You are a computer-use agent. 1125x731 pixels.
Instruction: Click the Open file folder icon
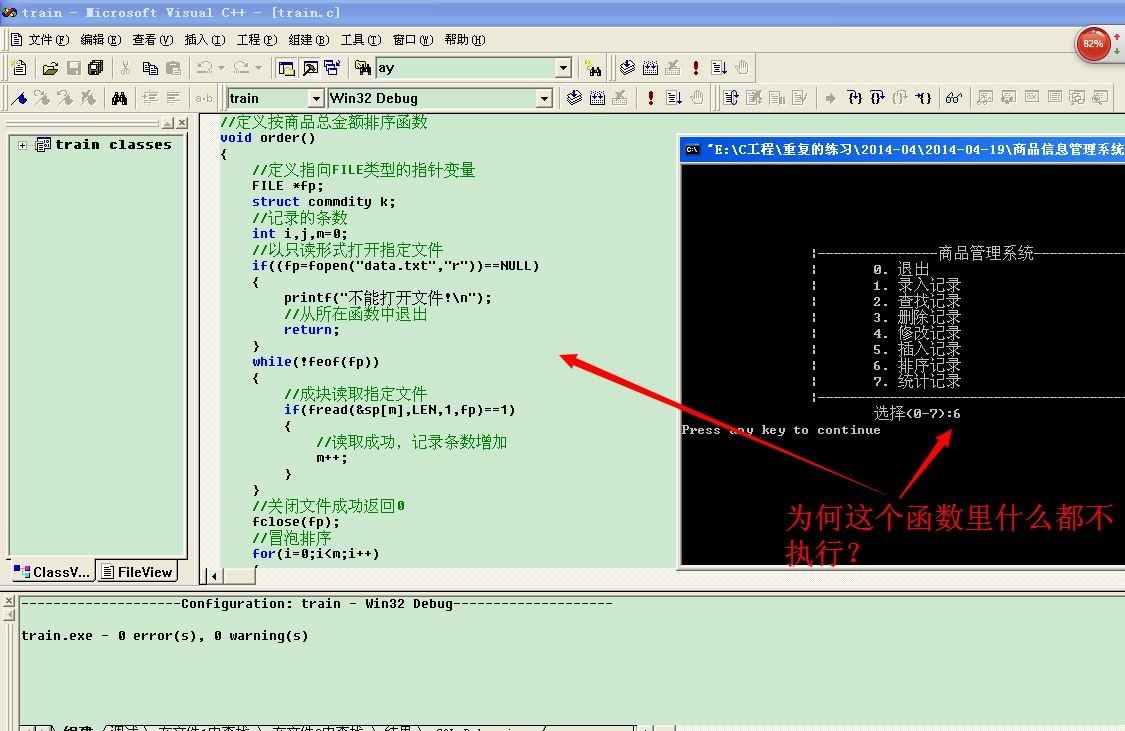(50, 68)
